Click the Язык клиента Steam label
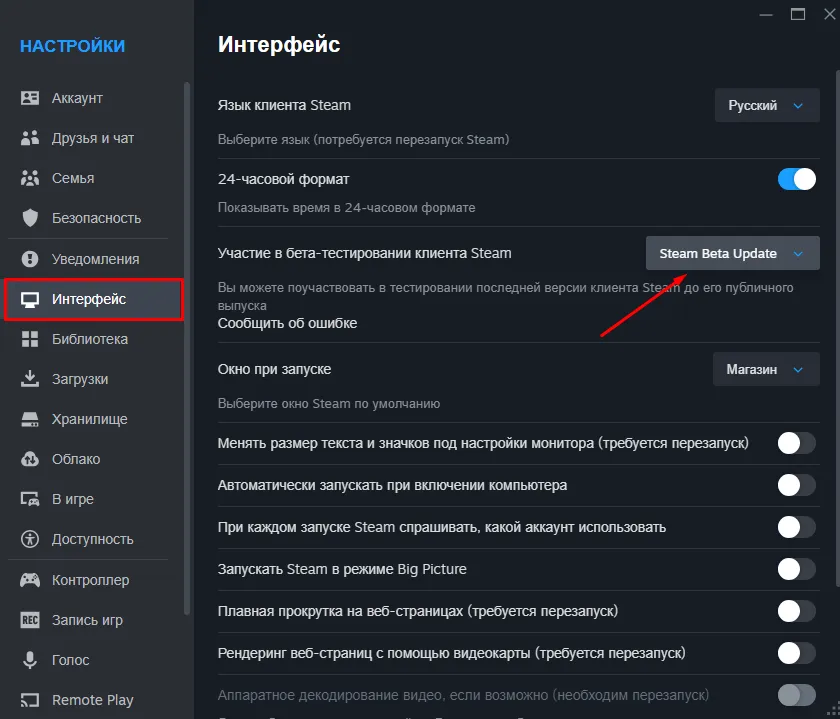 tap(284, 105)
